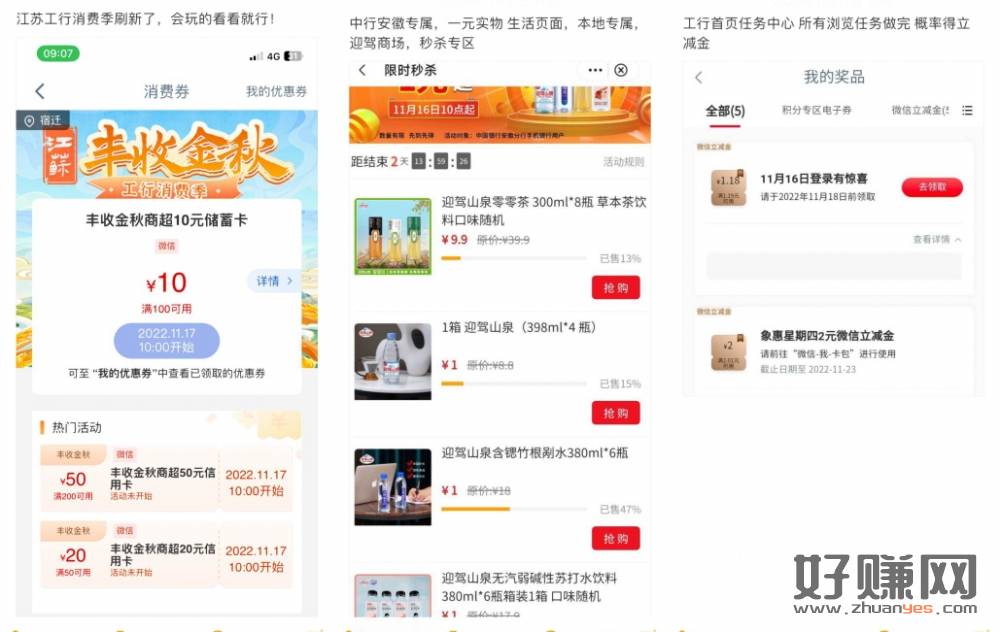Go back from 我的奖品 page
This screenshot has height=632, width=1000.
pyautogui.click(x=699, y=78)
